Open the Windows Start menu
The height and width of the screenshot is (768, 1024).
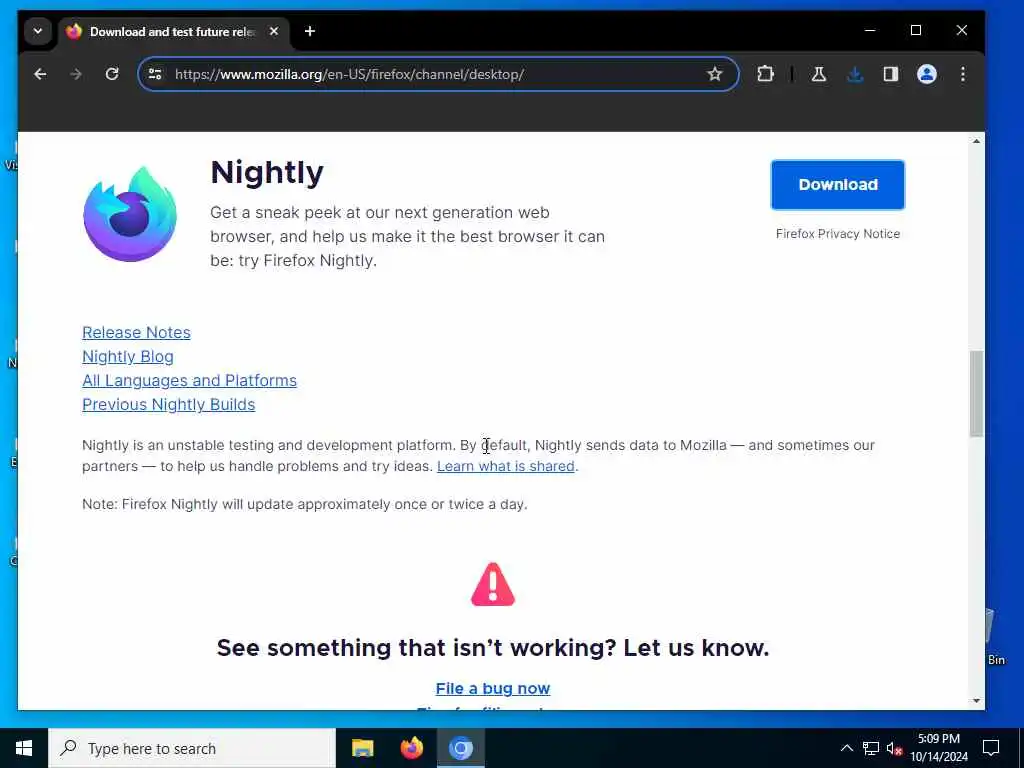point(24,748)
